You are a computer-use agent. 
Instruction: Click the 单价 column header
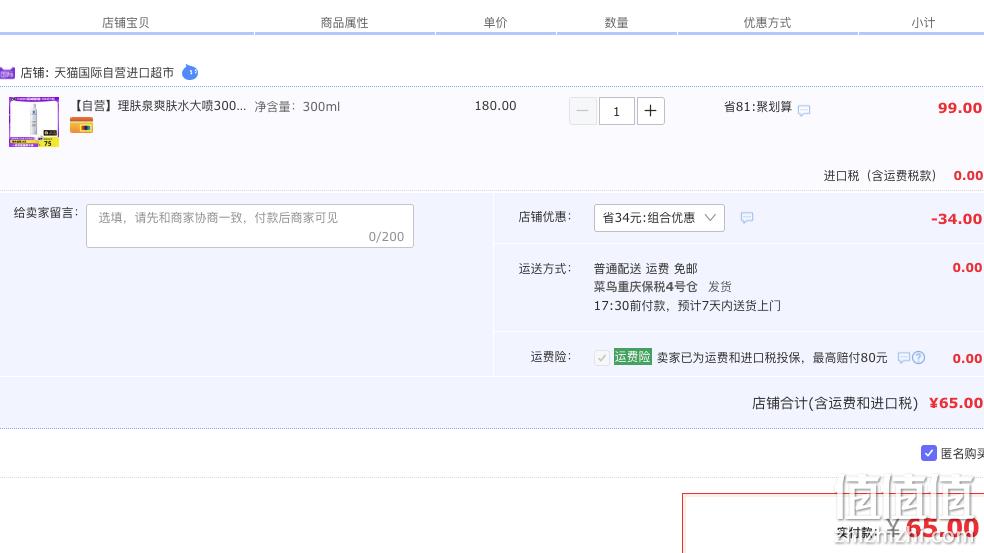(x=495, y=23)
